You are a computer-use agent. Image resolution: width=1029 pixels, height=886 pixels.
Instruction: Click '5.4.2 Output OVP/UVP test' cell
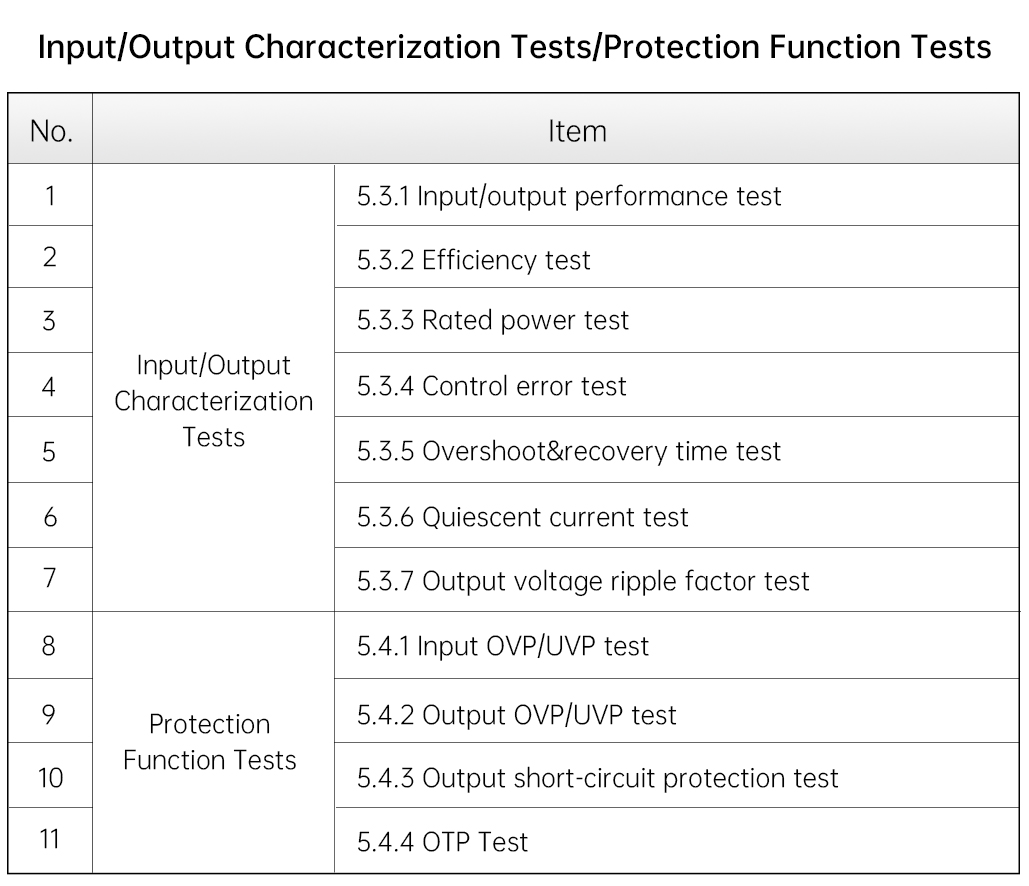[517, 714]
